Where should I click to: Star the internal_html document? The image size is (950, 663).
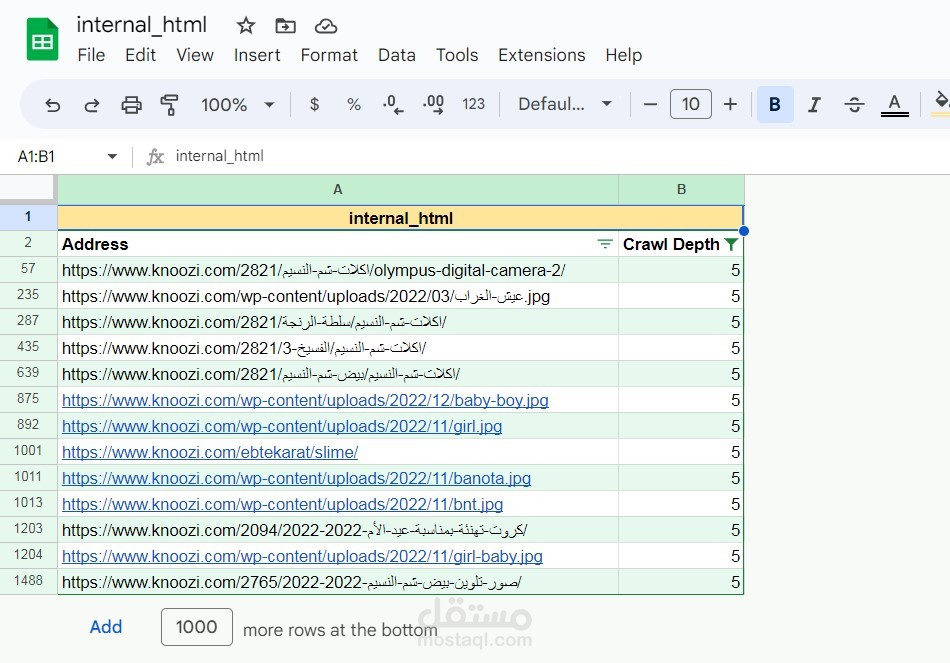[245, 25]
